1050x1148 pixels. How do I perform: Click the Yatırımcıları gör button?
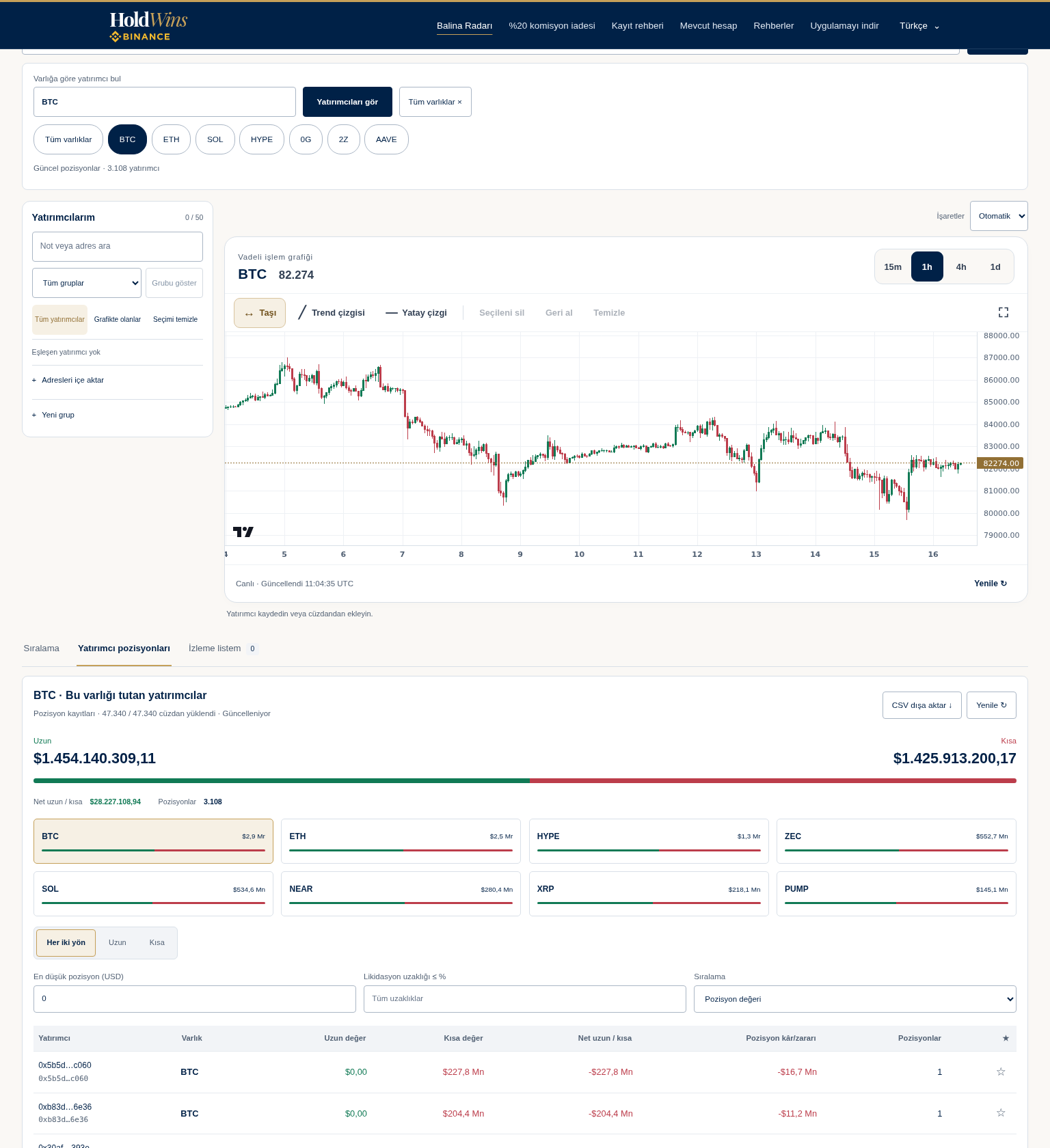click(x=347, y=102)
